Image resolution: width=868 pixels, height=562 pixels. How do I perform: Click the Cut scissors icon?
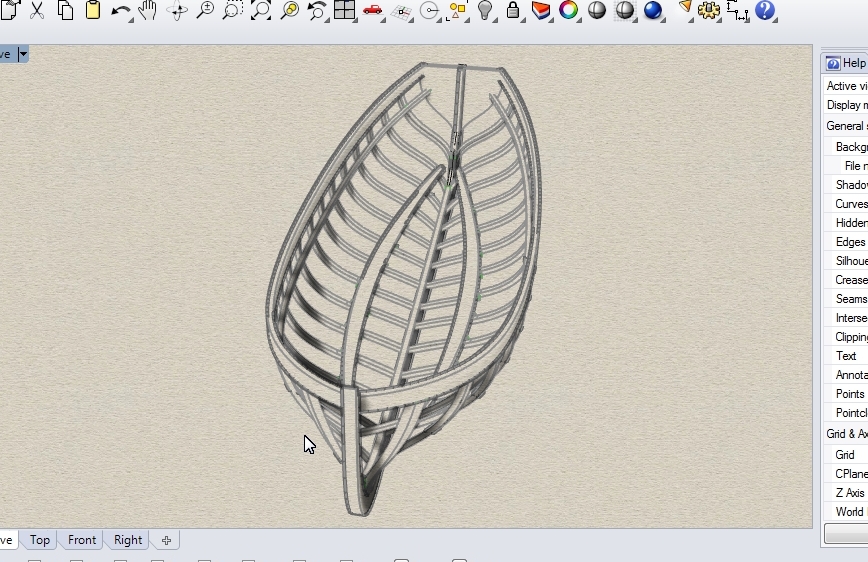tap(37, 11)
